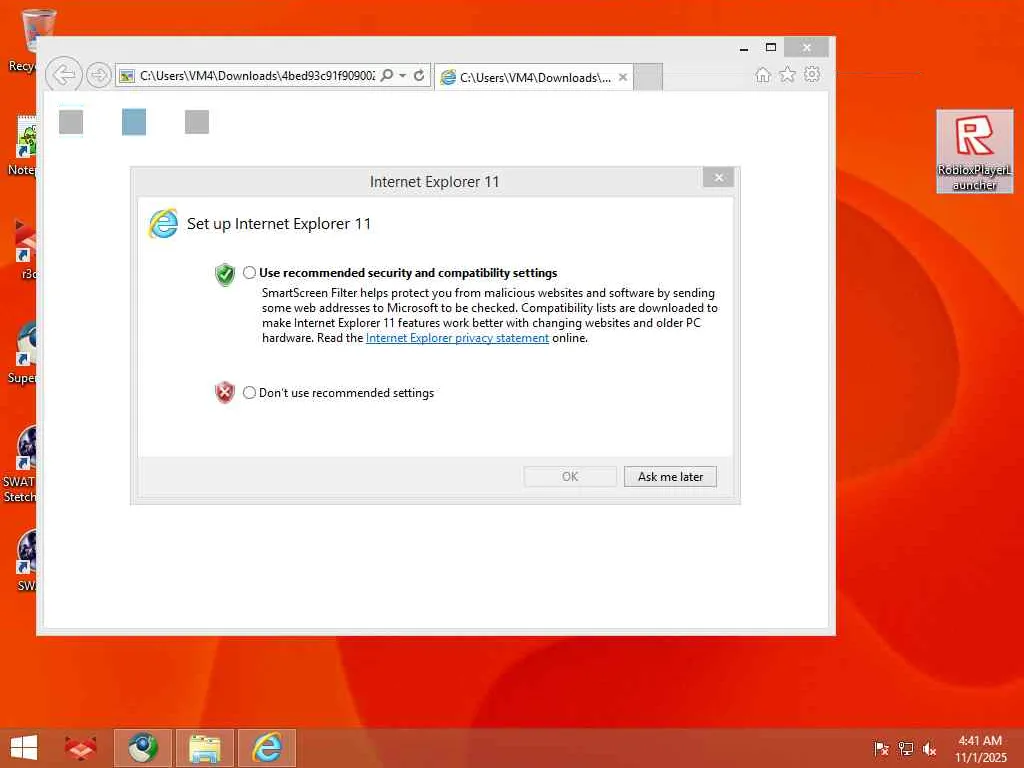Click the first gray square on the page

[71, 122]
